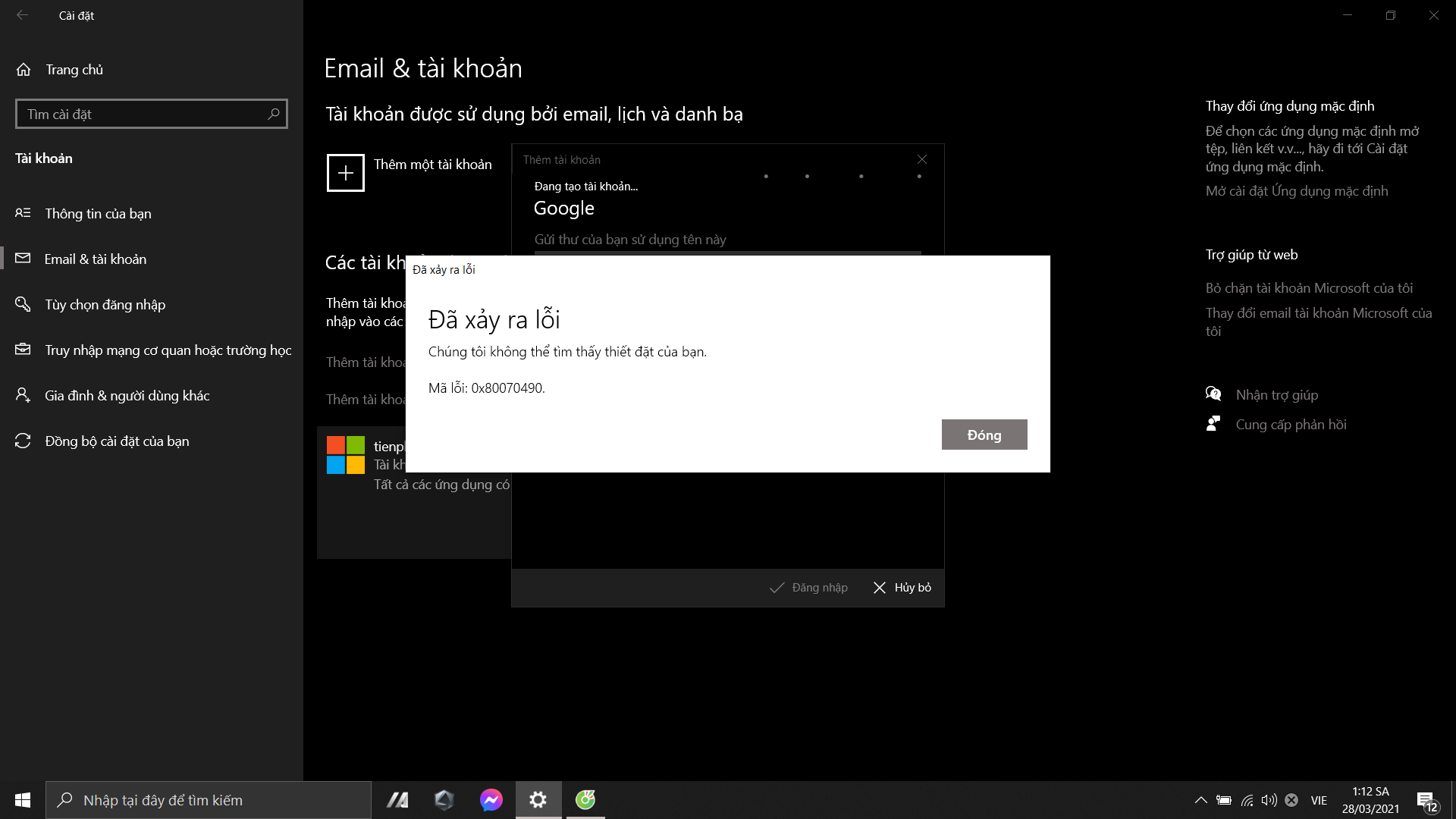Click the Windows Start button

(x=22, y=800)
